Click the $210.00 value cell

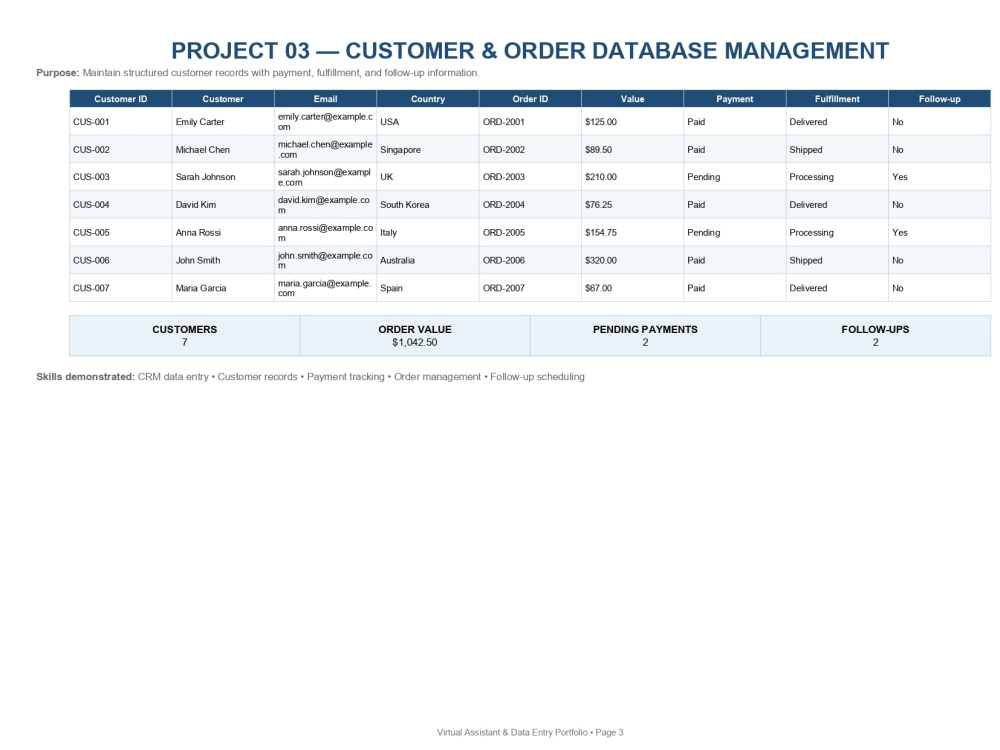point(633,177)
